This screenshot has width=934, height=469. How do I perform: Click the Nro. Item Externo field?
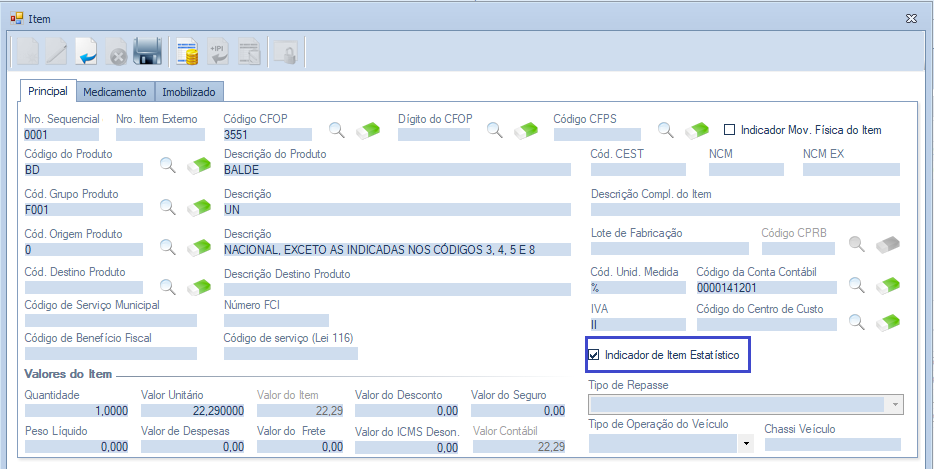160,135
